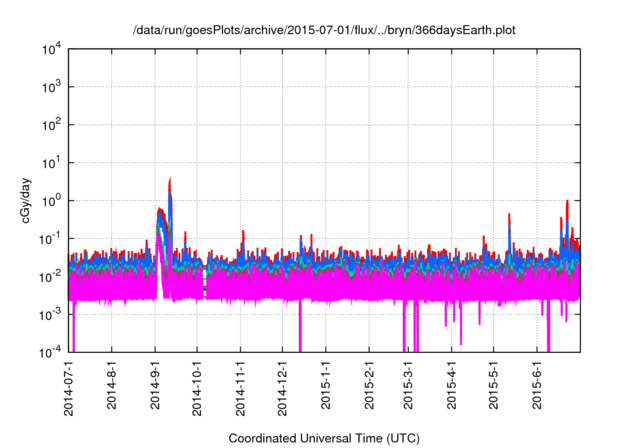The image size is (640, 448).
Task: Click the cGy/day y-axis label
Action: (29, 200)
